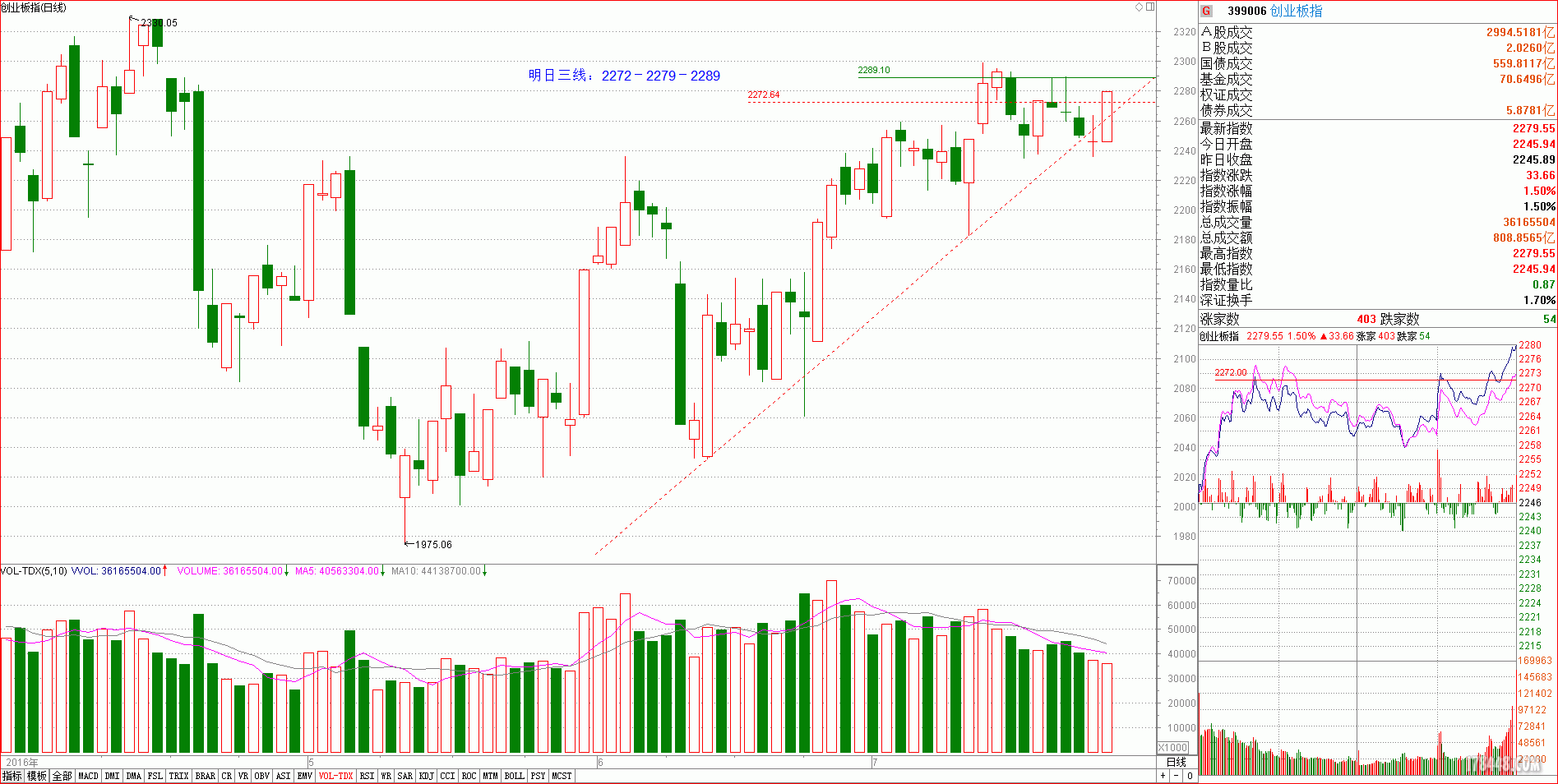Click the X1000 volume scale box
Screen dimensions: 1558x784
pyautogui.click(x=1173, y=747)
